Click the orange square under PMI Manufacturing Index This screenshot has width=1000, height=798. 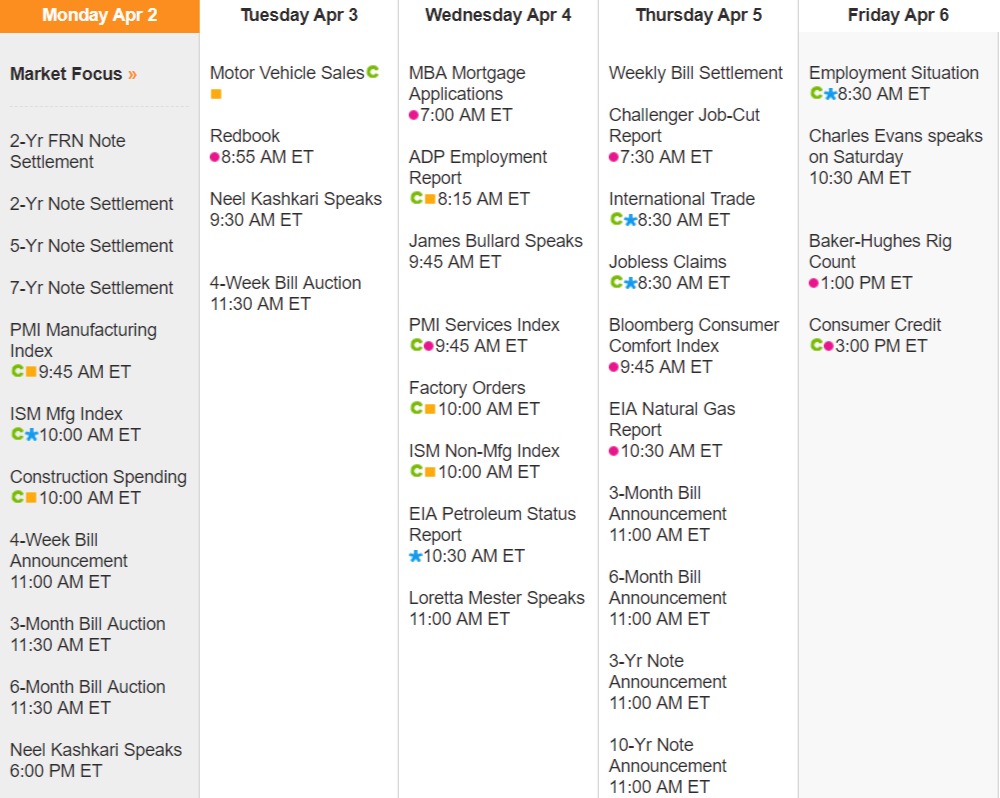click(31, 372)
